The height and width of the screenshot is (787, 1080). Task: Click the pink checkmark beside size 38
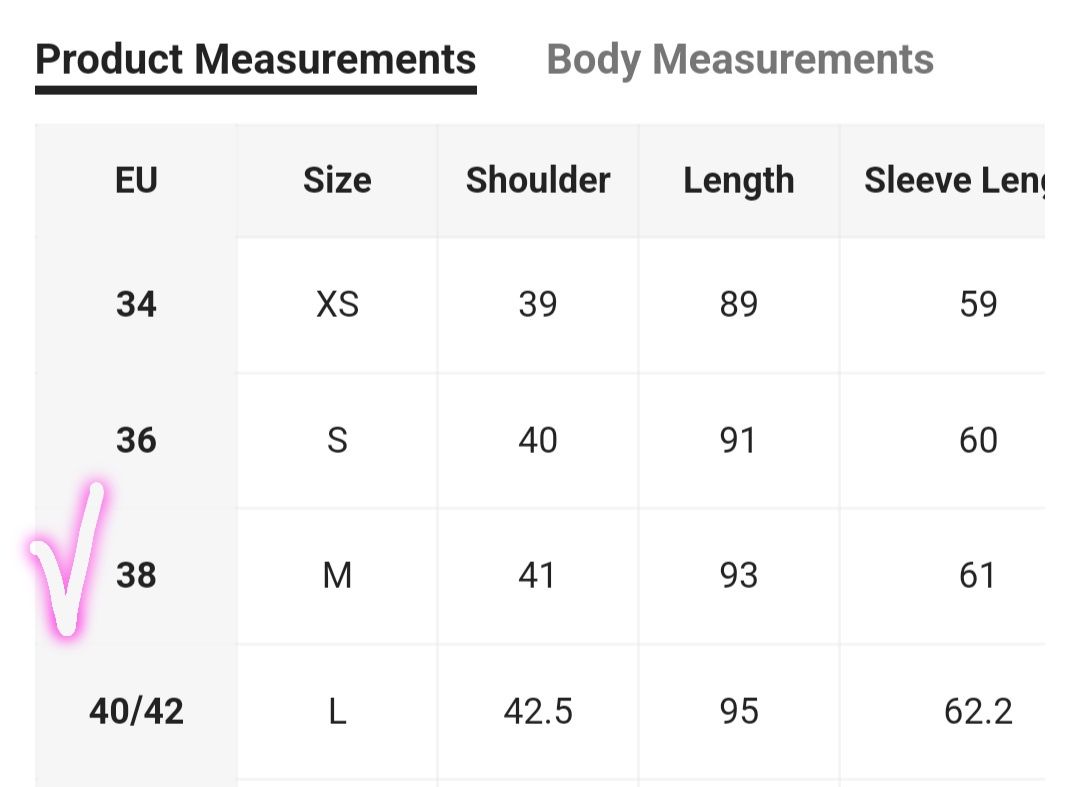(68, 559)
